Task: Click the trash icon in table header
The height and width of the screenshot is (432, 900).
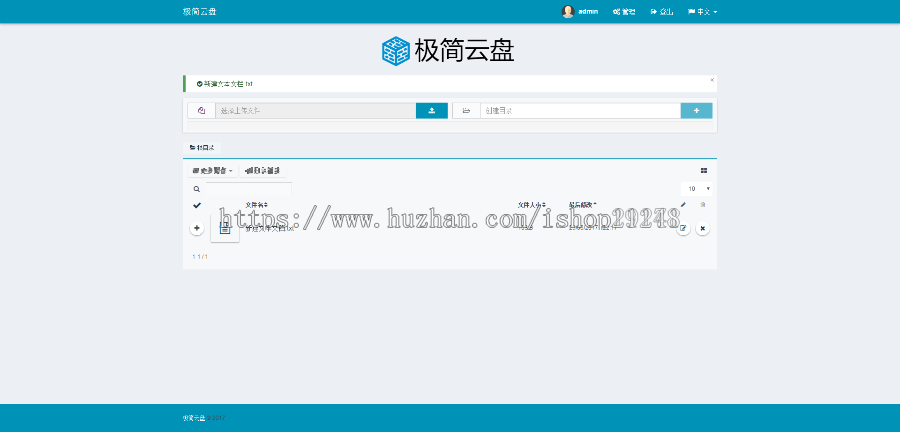Action: point(703,205)
